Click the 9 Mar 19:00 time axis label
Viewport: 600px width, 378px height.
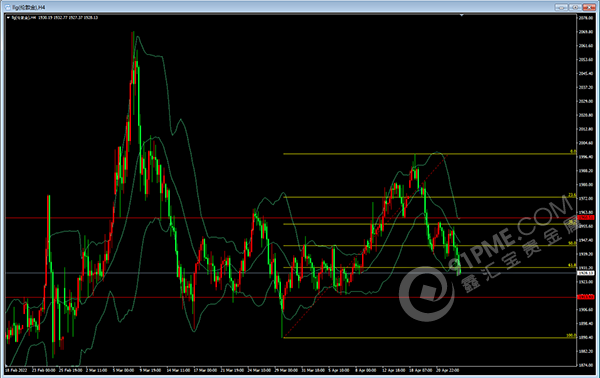click(150, 370)
